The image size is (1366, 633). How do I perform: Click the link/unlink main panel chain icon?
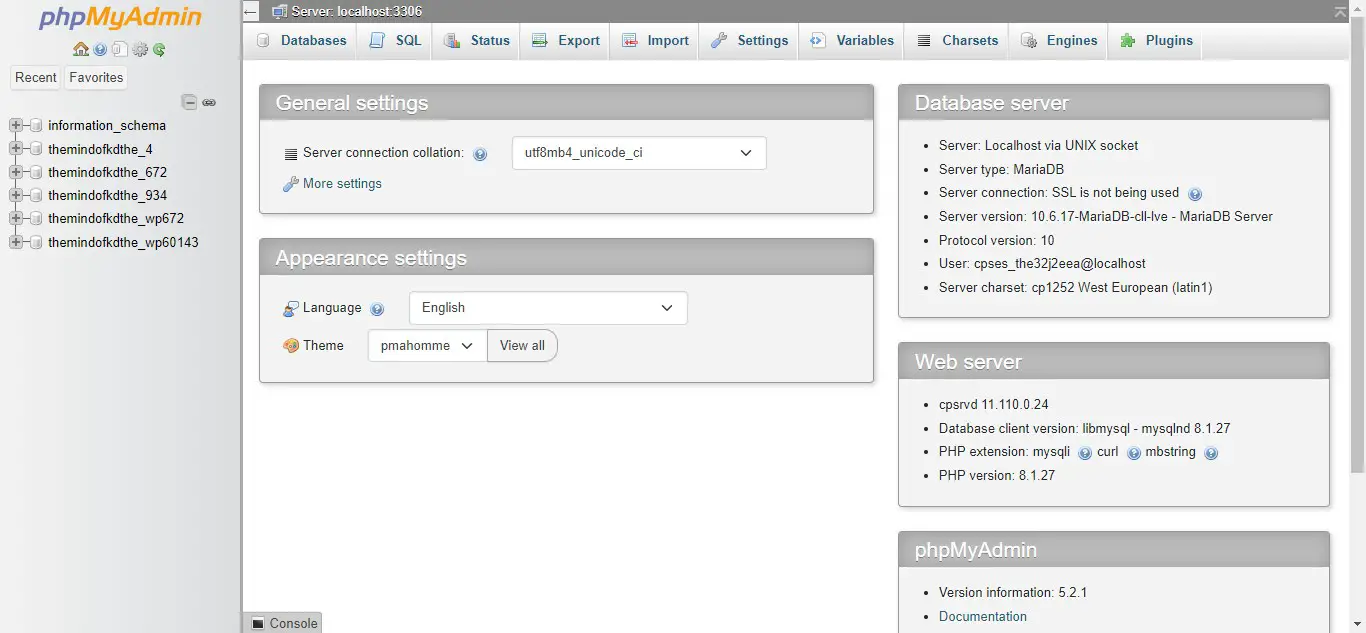(209, 102)
